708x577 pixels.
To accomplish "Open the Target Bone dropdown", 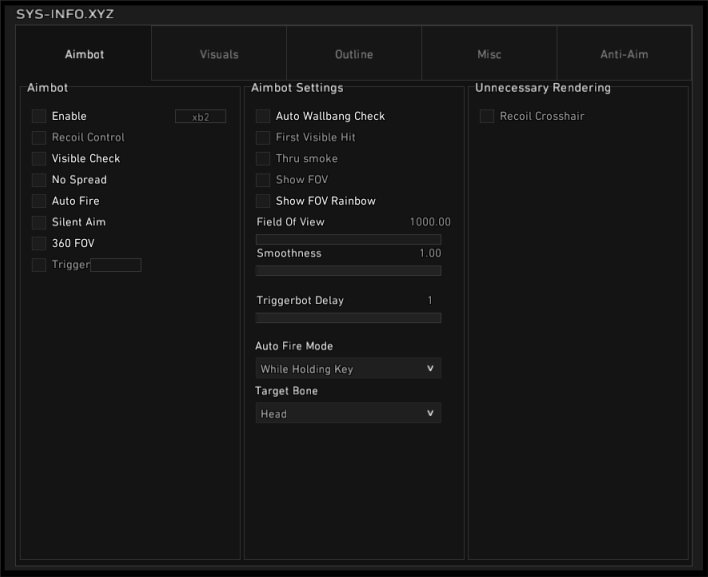I will pyautogui.click(x=348, y=413).
